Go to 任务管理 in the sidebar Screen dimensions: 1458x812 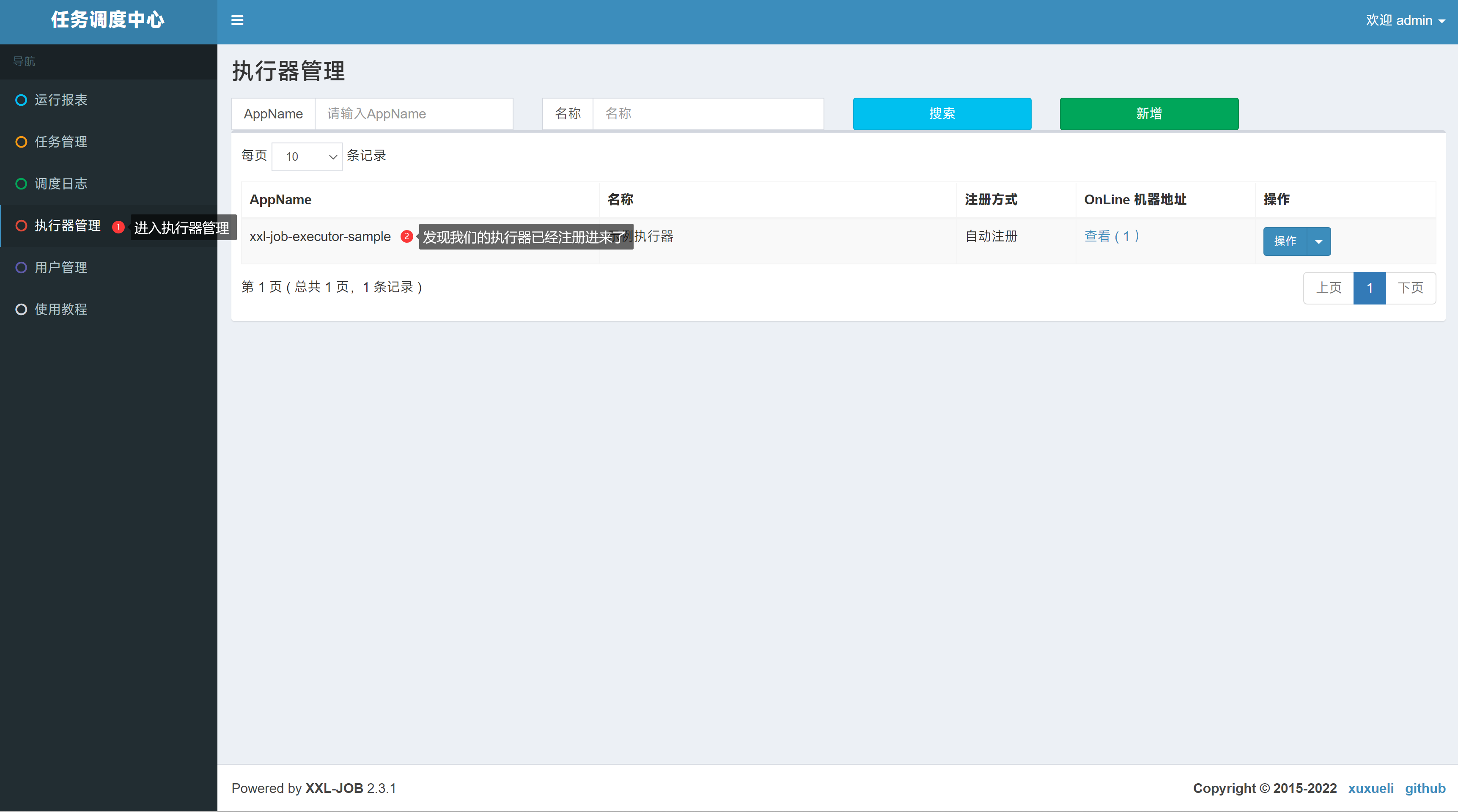60,142
